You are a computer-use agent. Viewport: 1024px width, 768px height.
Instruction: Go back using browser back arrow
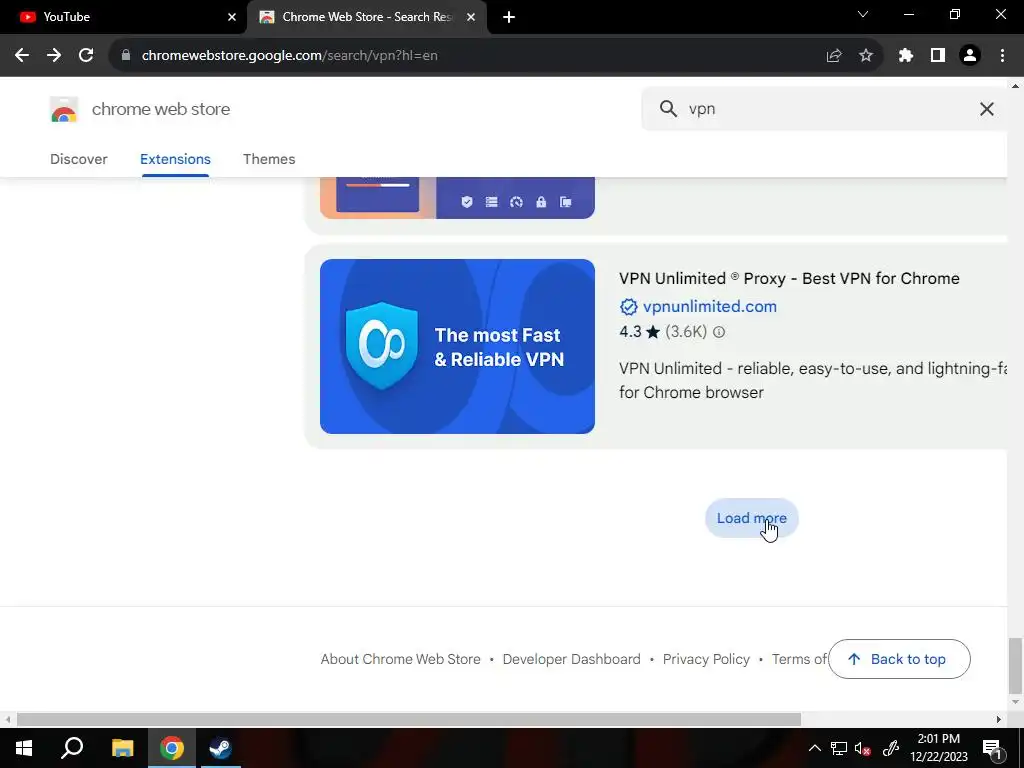tap(22, 56)
